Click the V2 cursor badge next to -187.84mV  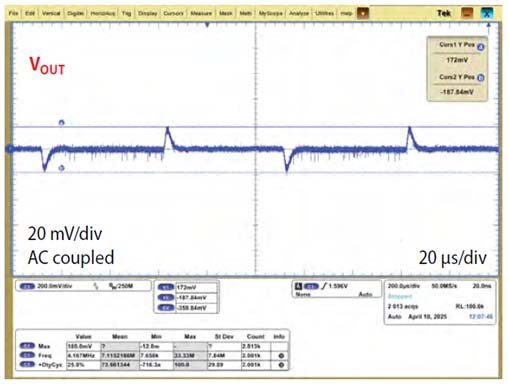click(166, 298)
